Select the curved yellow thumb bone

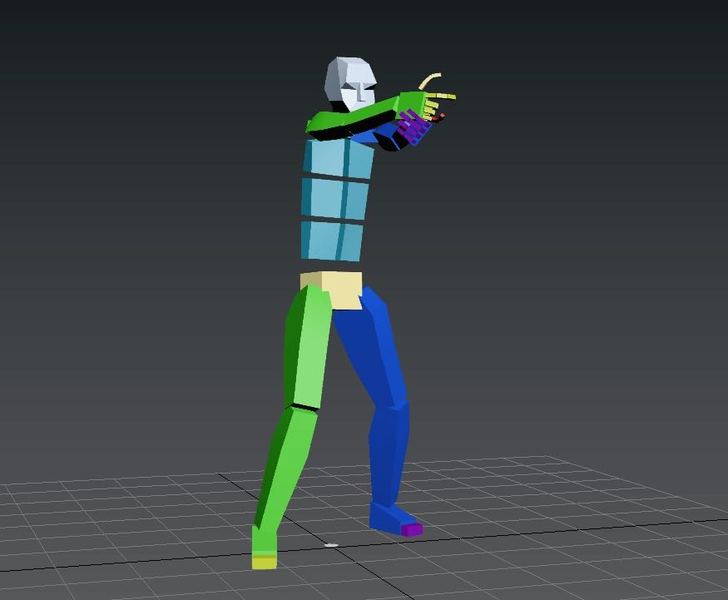[x=429, y=80]
